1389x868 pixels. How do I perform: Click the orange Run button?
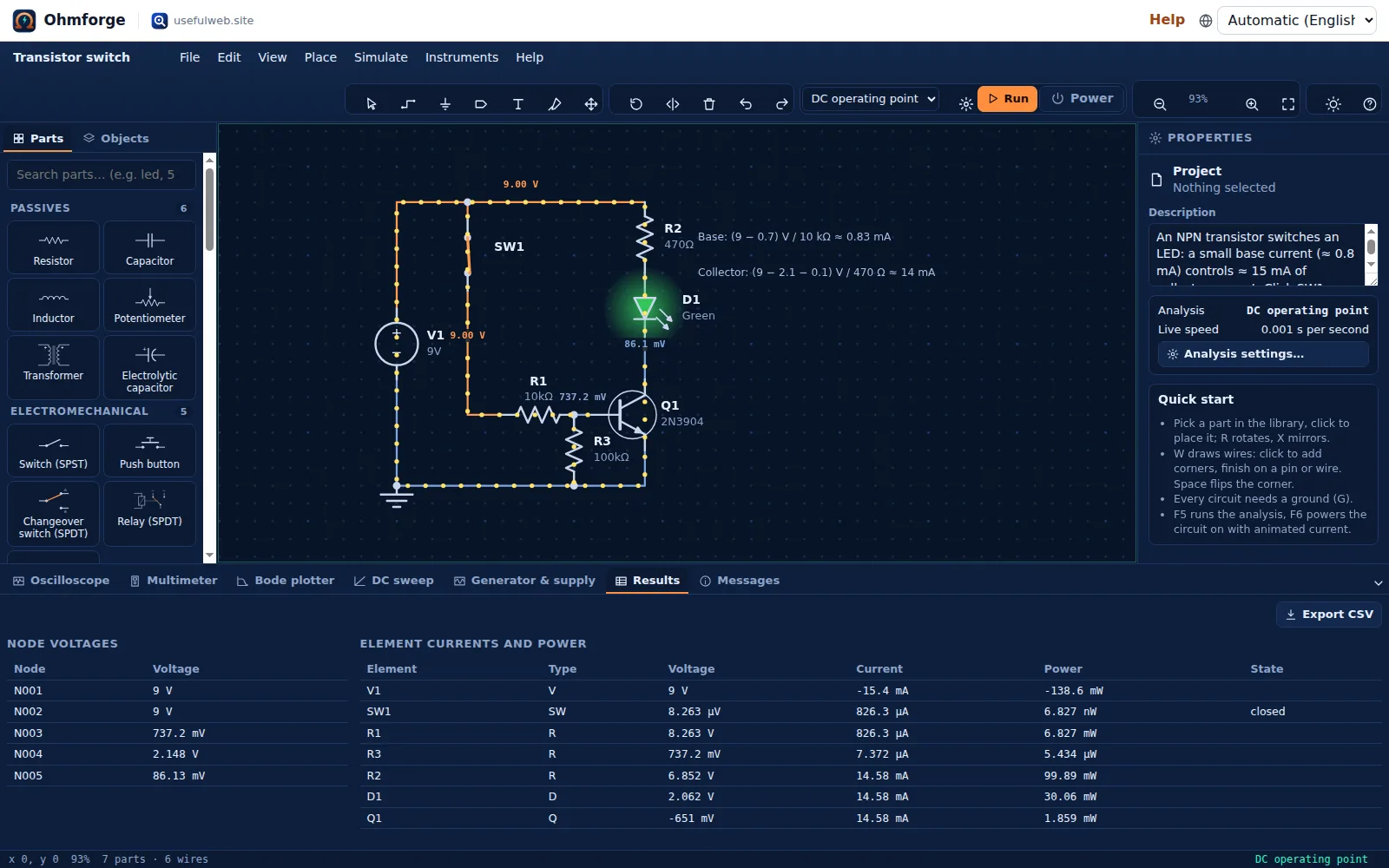click(x=1008, y=99)
